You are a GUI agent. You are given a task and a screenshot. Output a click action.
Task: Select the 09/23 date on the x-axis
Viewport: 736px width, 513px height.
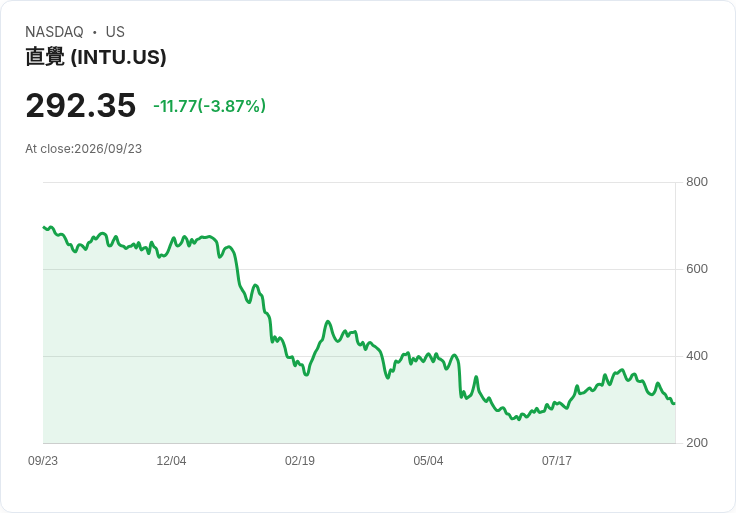click(x=43, y=460)
